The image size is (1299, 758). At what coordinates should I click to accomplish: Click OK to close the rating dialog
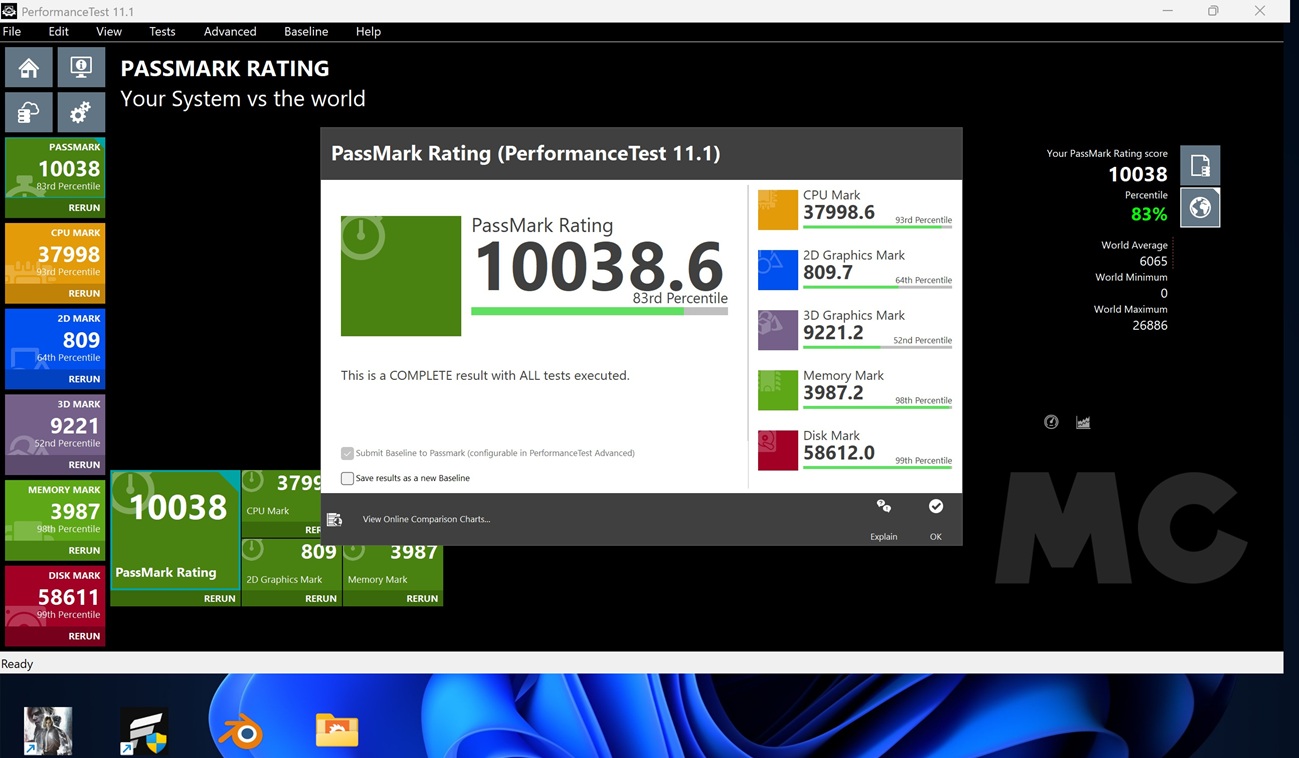(935, 508)
